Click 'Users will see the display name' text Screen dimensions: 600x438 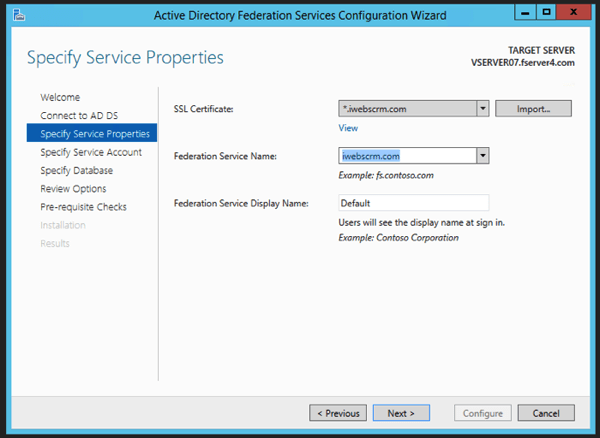coord(421,222)
